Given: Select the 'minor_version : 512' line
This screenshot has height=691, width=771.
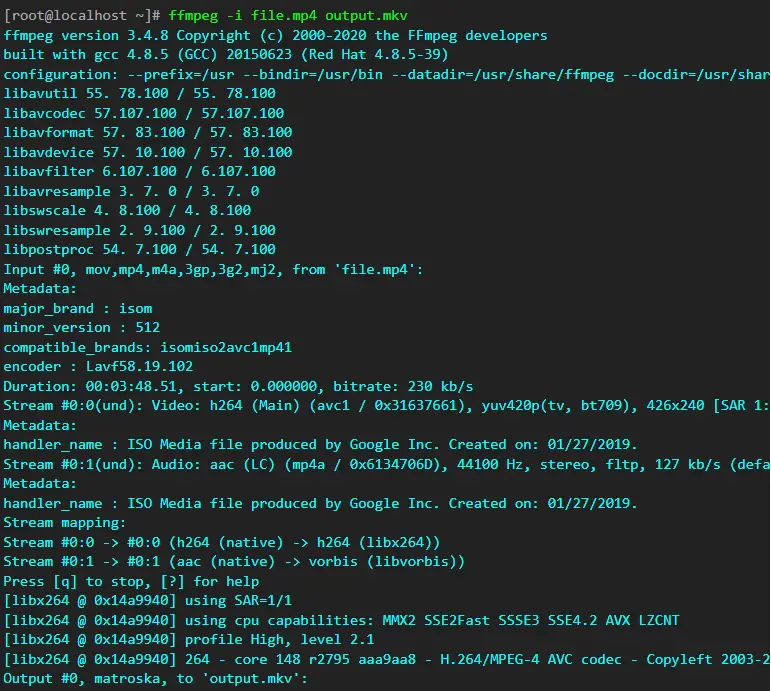Looking at the screenshot, I should tap(82, 328).
